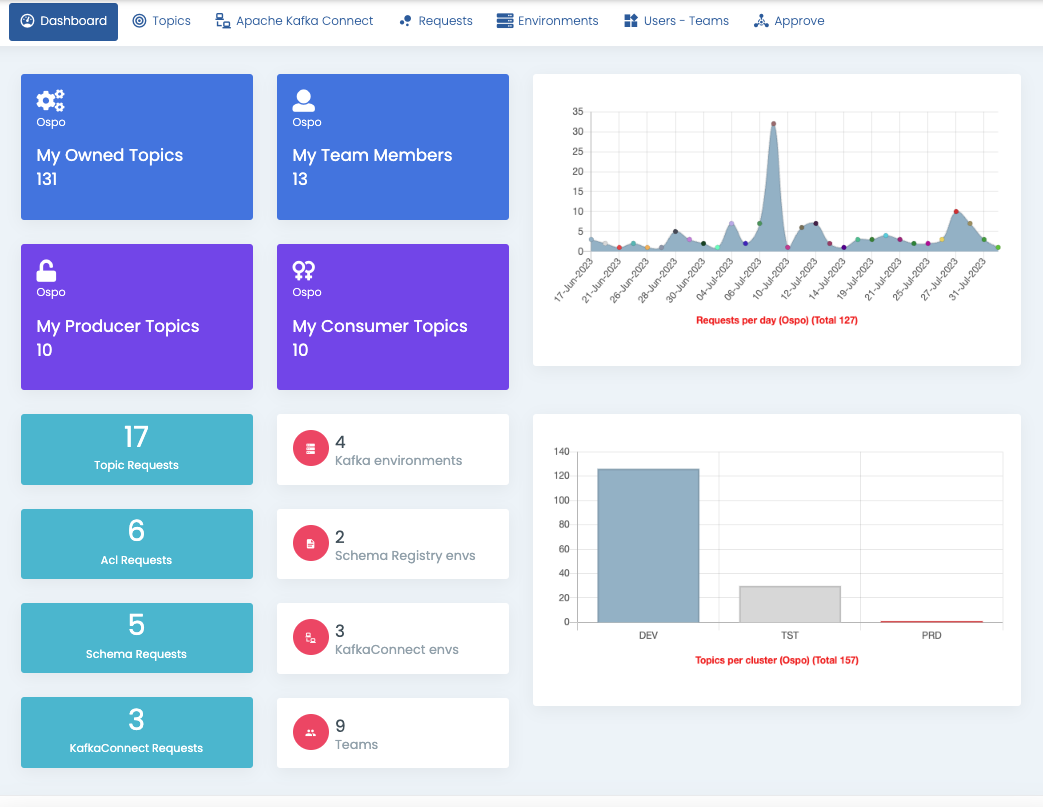Expand the Users - Teams menu

[676, 21]
